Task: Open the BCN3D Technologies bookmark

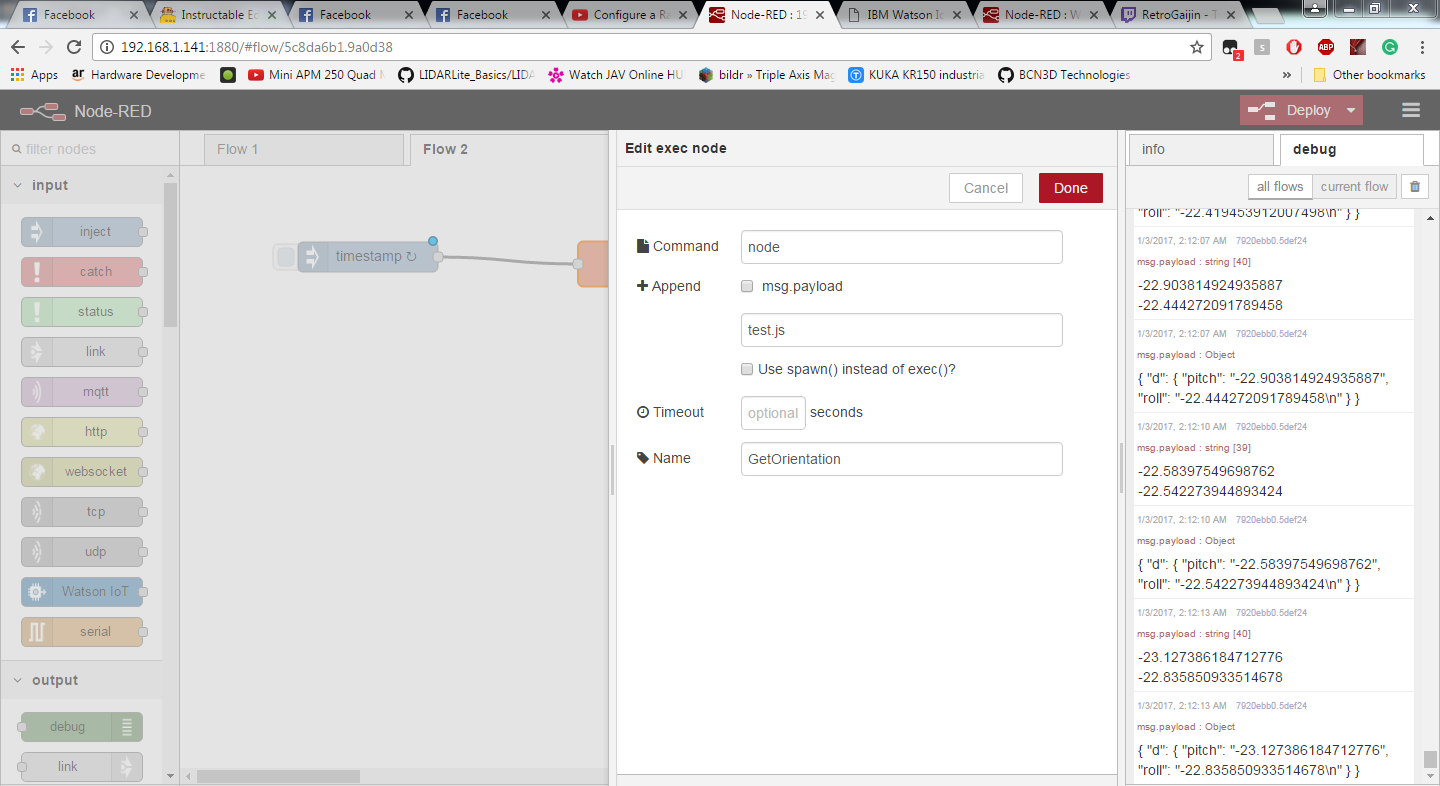Action: pos(1063,75)
